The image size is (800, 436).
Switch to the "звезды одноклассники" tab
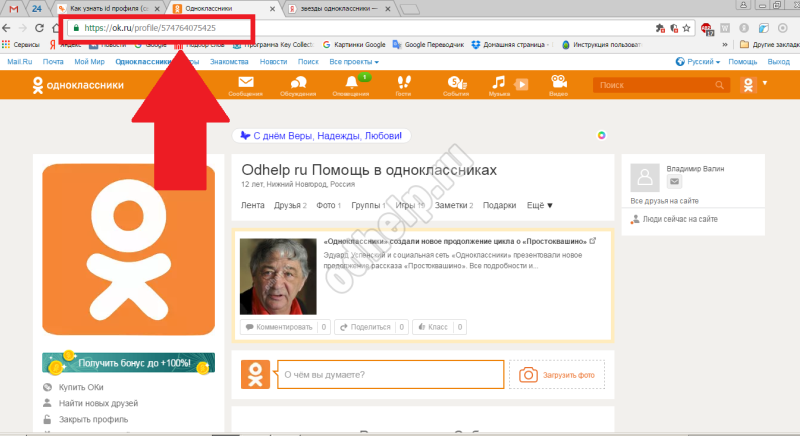[339, 9]
